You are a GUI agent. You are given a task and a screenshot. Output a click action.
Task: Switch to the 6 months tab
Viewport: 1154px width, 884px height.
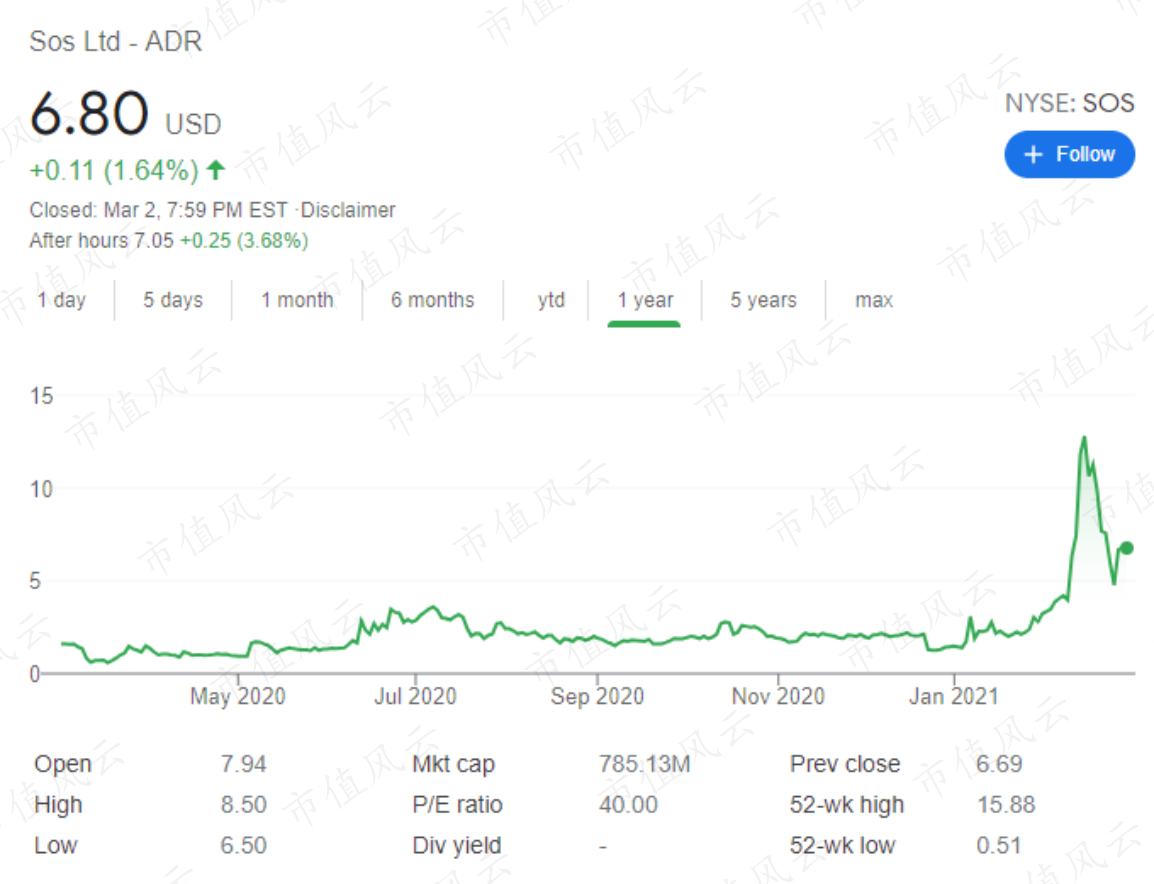click(x=433, y=300)
